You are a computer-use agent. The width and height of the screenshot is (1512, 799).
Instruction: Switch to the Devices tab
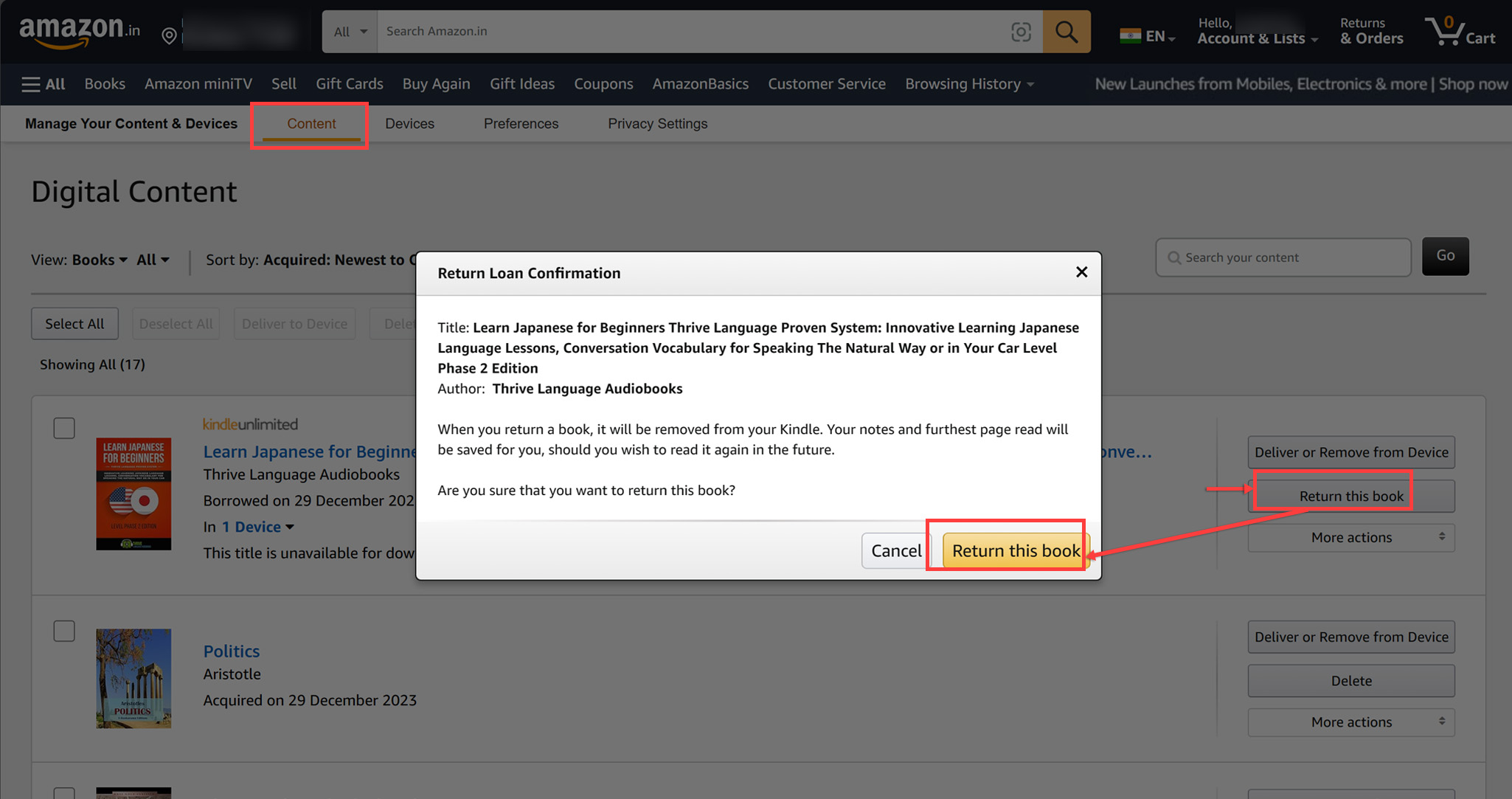click(x=409, y=123)
